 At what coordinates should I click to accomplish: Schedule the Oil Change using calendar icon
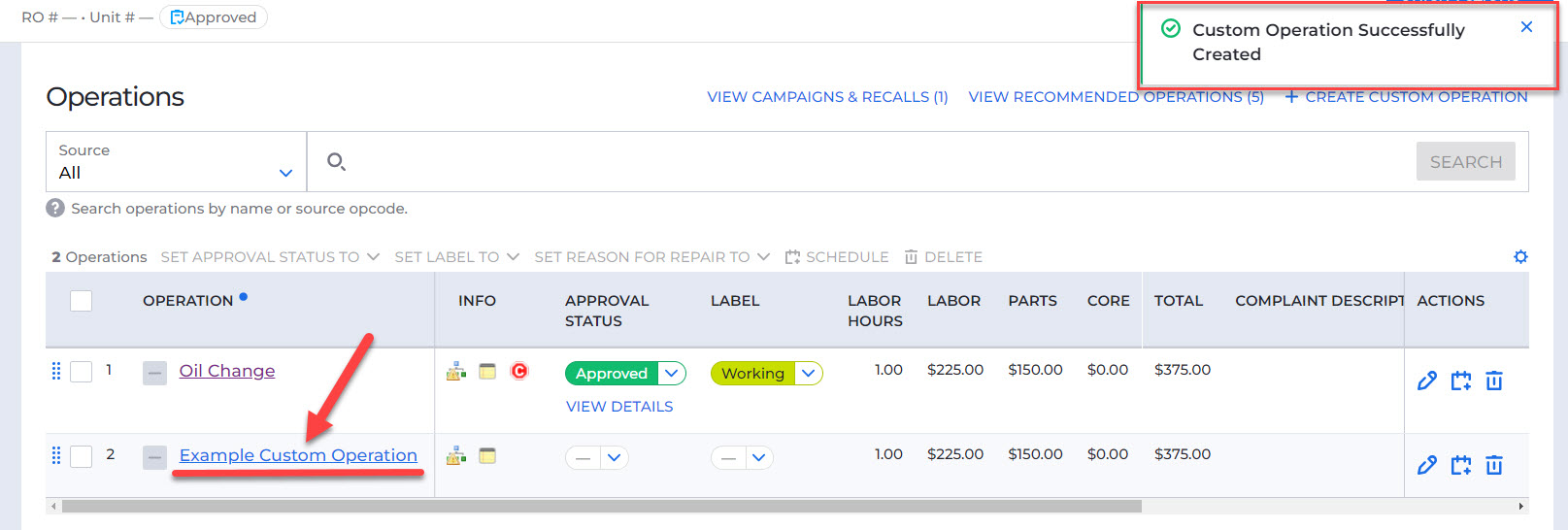(1460, 381)
